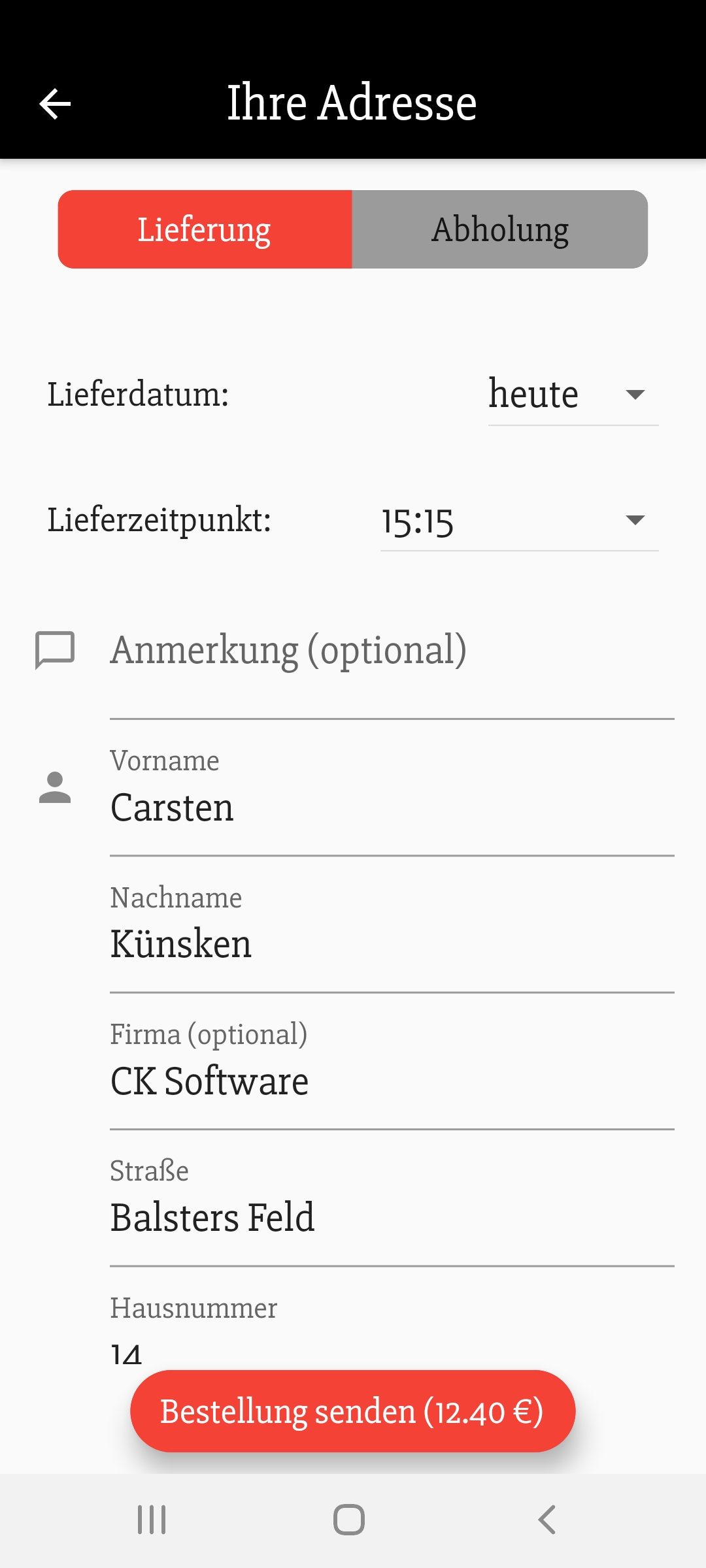Screen dimensions: 706x1568
Task: Focus the Anmerkung (optional) field
Action: [391, 651]
